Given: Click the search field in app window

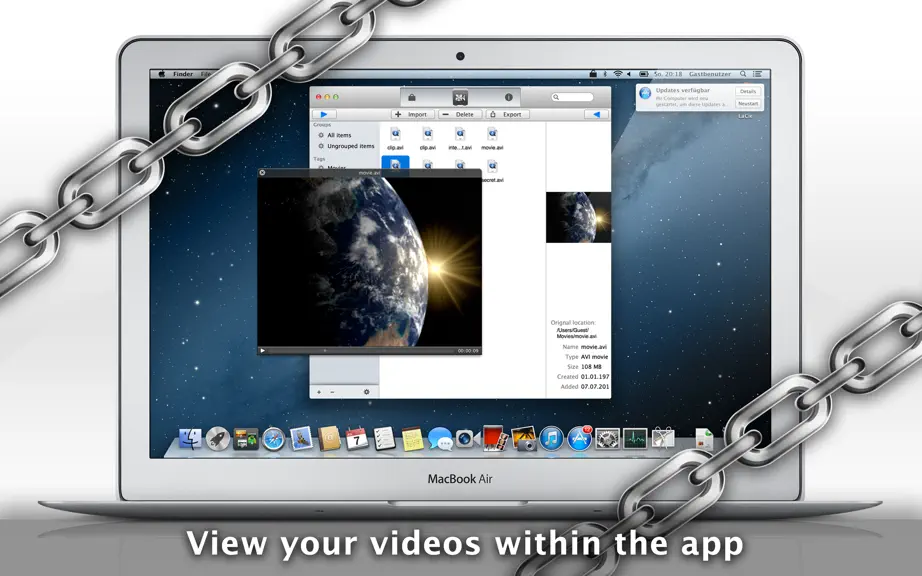Looking at the screenshot, I should coord(572,97).
